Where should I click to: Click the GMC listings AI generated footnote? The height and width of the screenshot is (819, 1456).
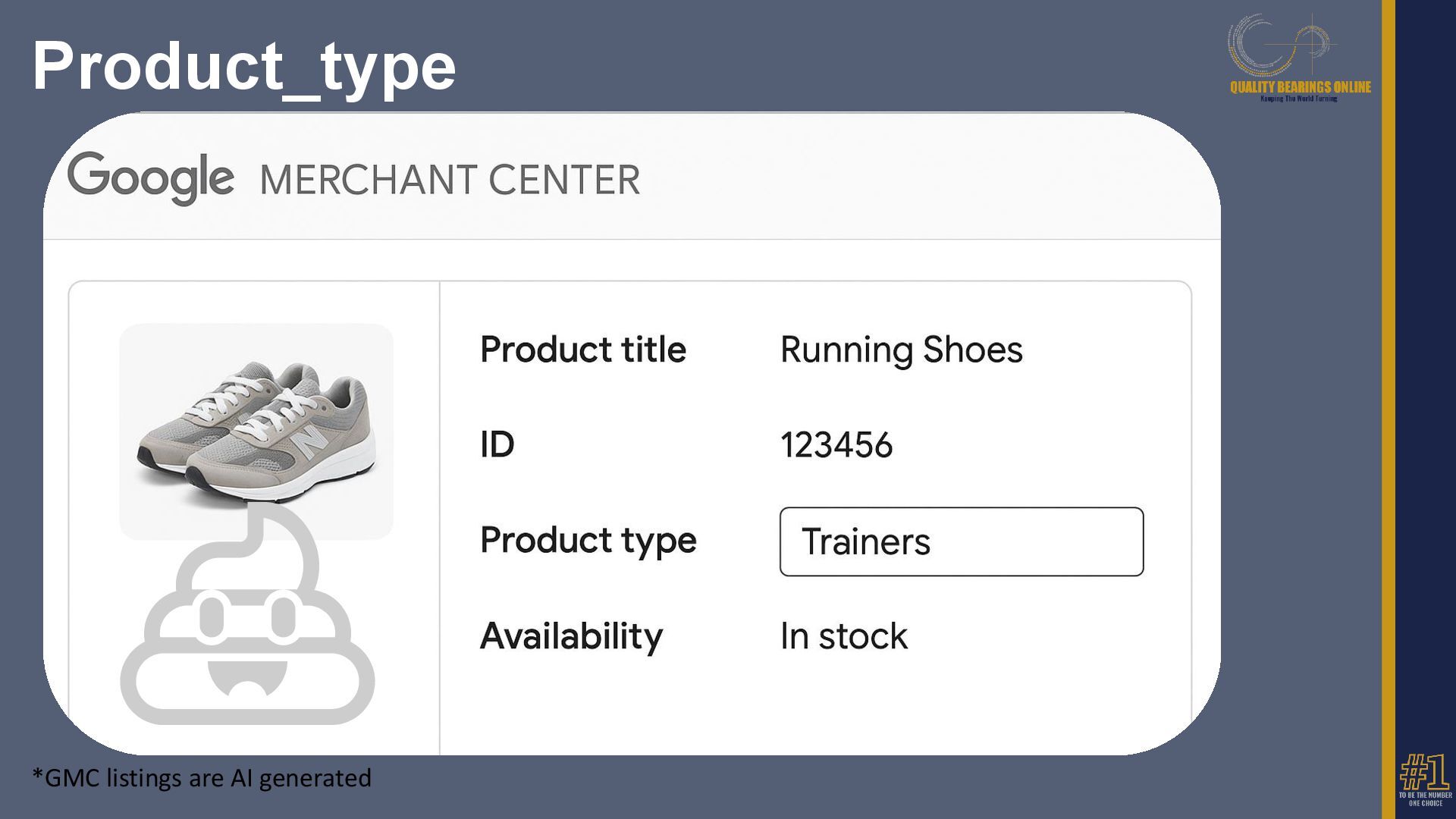(202, 778)
